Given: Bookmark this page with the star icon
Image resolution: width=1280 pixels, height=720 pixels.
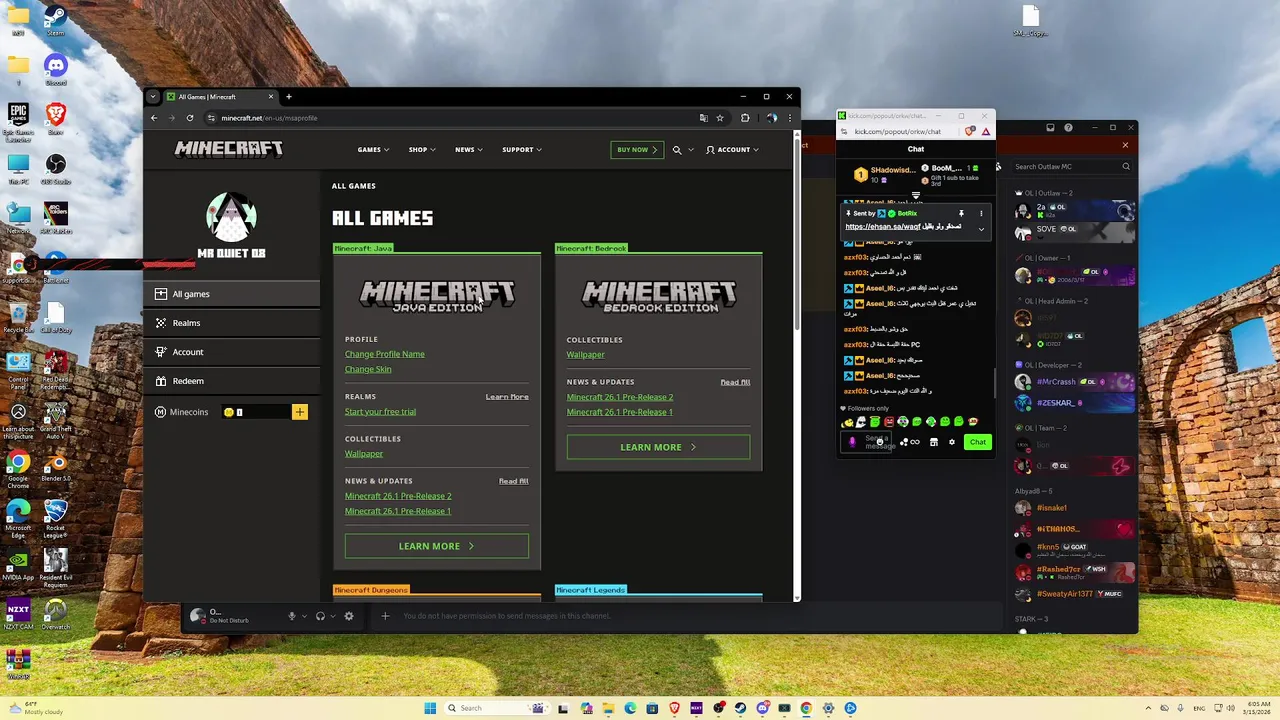Looking at the screenshot, I should [719, 118].
